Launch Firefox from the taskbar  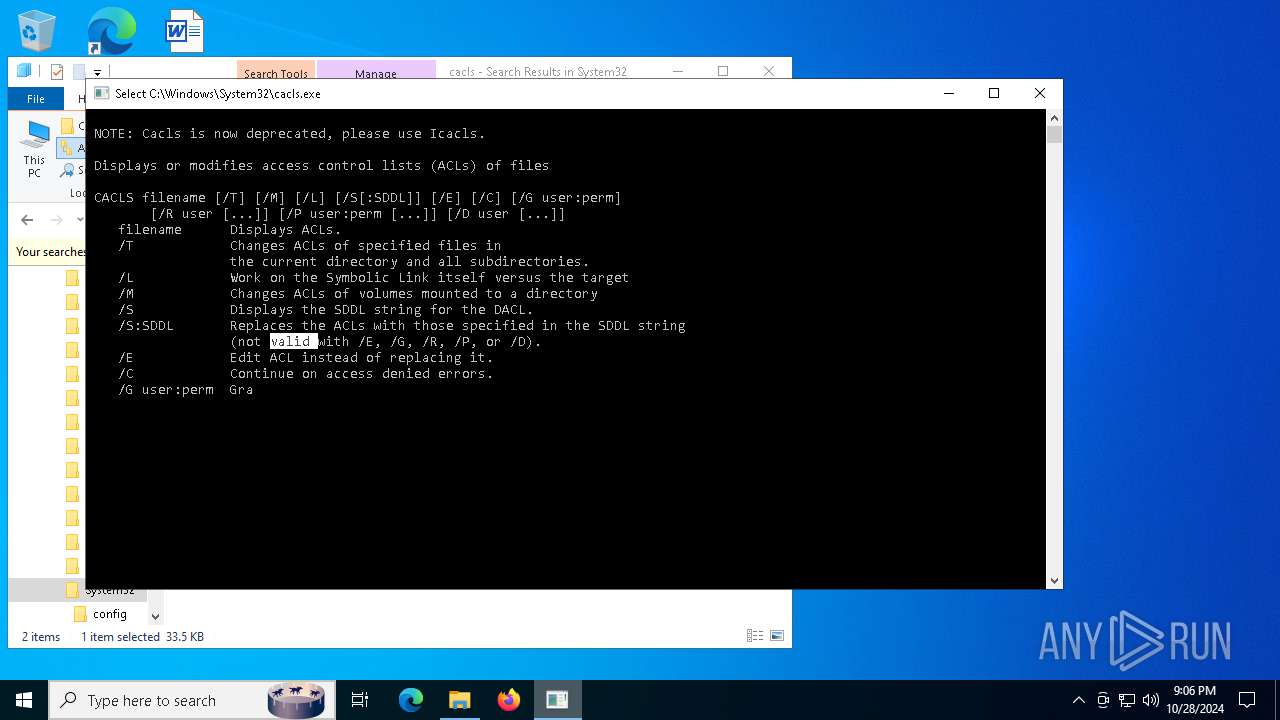click(x=509, y=700)
